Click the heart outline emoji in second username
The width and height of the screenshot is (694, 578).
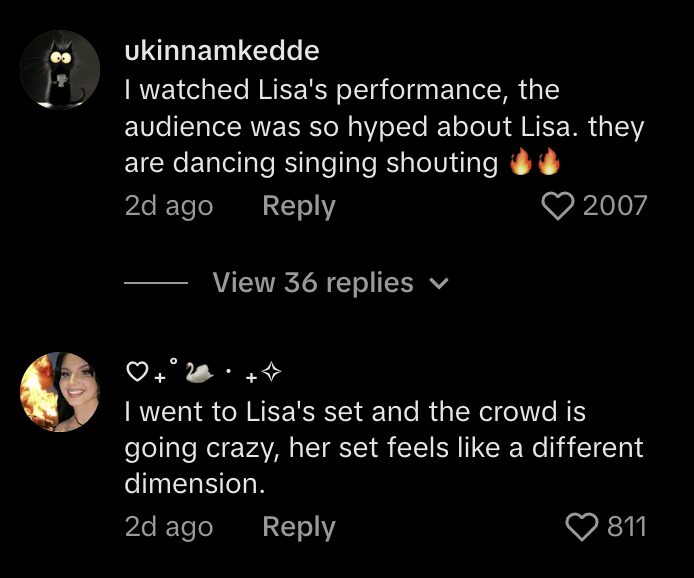coord(136,374)
